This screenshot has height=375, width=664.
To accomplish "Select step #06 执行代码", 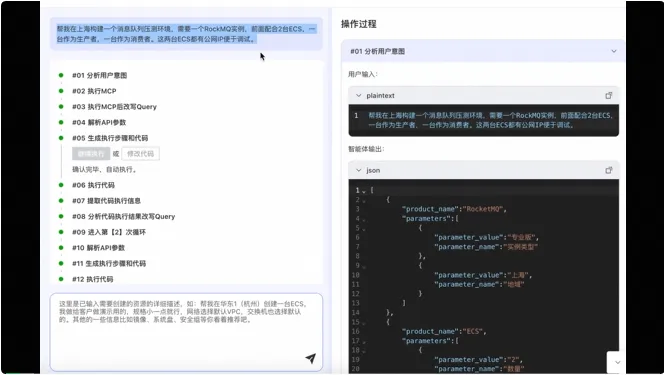I will point(93,185).
